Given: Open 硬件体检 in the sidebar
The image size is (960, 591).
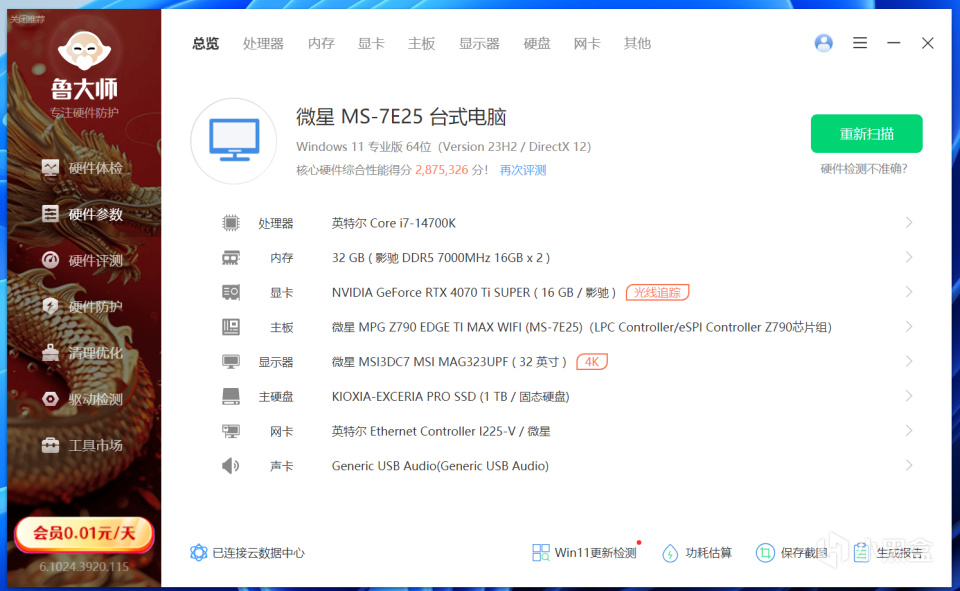Looking at the screenshot, I should tap(83, 168).
